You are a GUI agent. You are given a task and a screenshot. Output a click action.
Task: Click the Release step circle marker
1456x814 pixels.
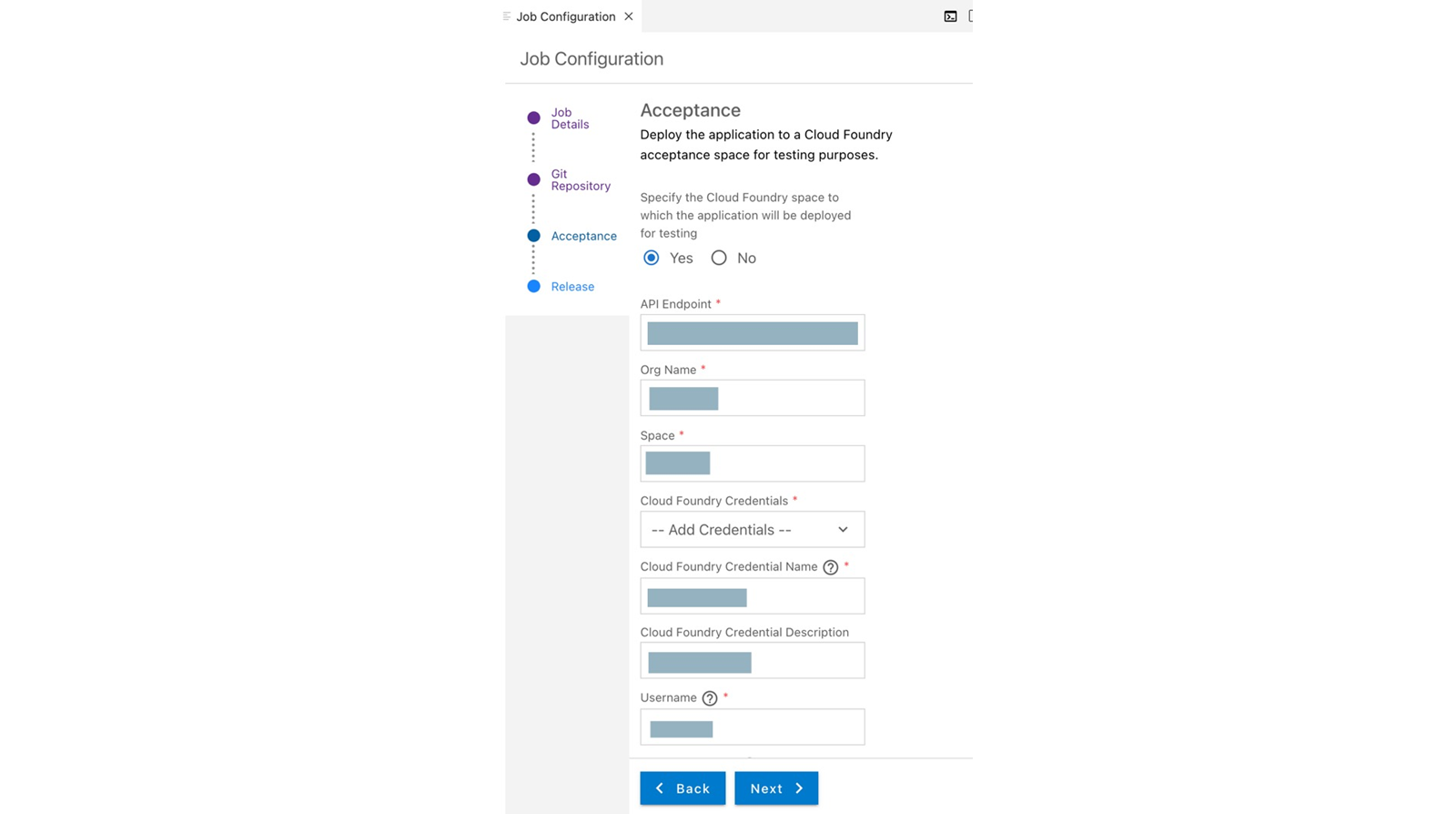pyautogui.click(x=534, y=287)
